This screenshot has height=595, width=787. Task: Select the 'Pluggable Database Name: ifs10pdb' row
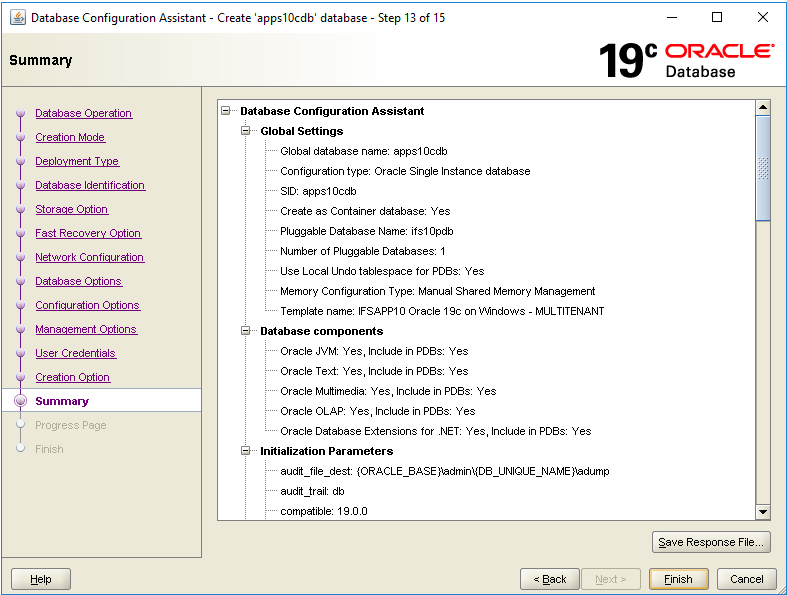[x=366, y=231]
